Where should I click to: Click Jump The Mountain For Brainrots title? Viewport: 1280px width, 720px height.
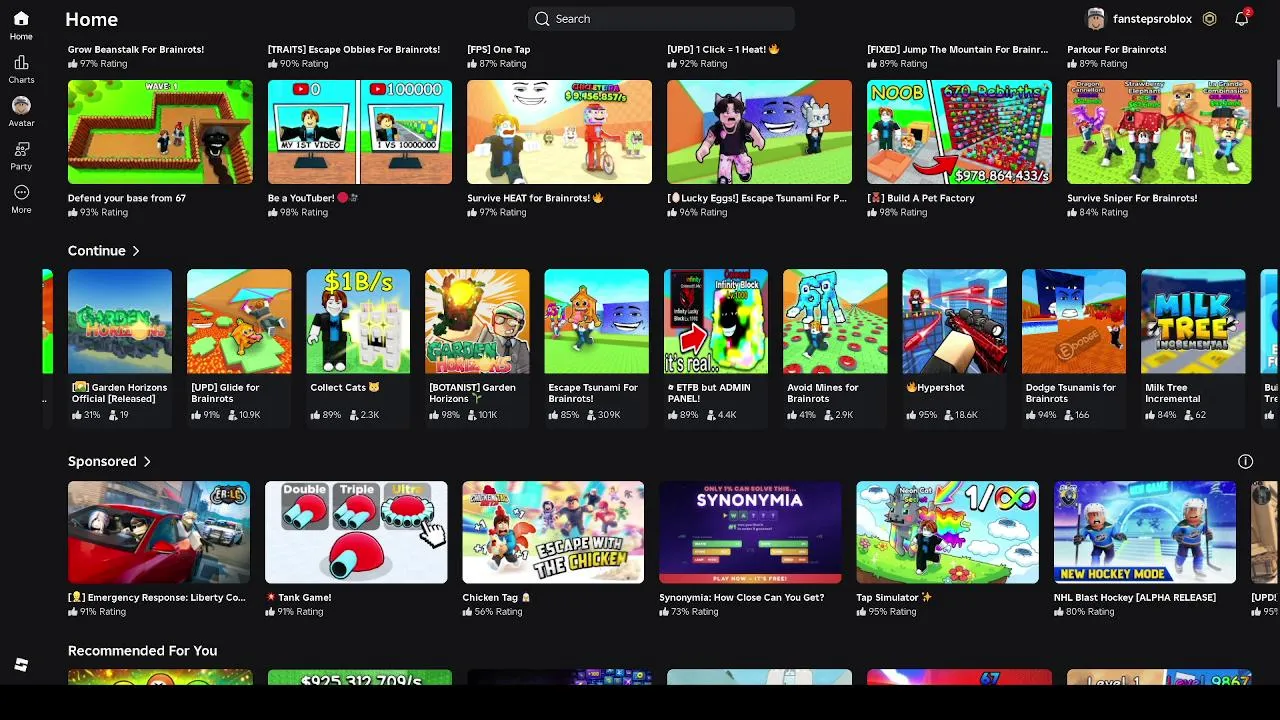[958, 49]
